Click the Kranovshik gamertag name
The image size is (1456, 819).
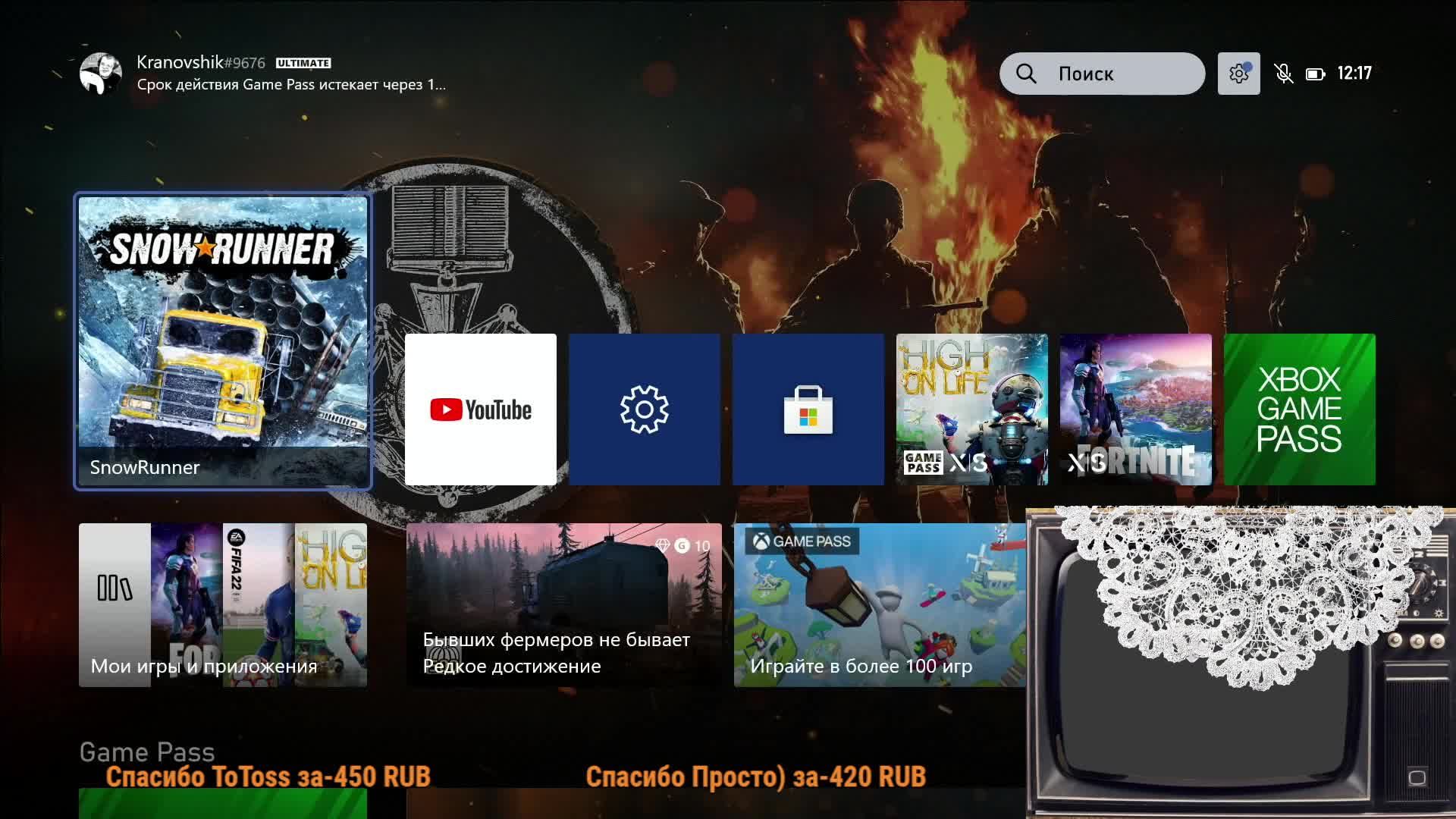click(x=180, y=62)
